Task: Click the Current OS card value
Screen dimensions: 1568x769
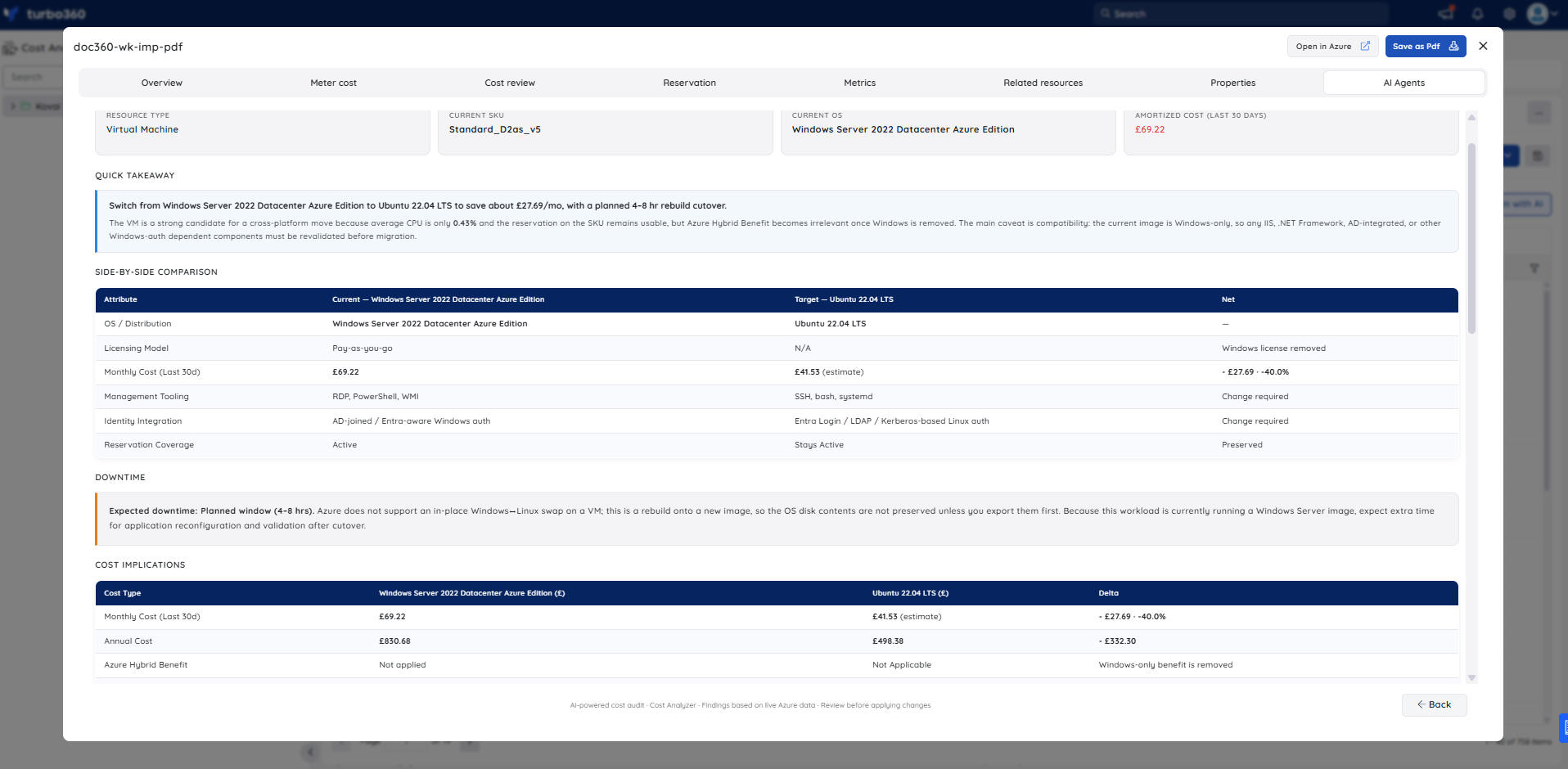Action: tap(903, 129)
